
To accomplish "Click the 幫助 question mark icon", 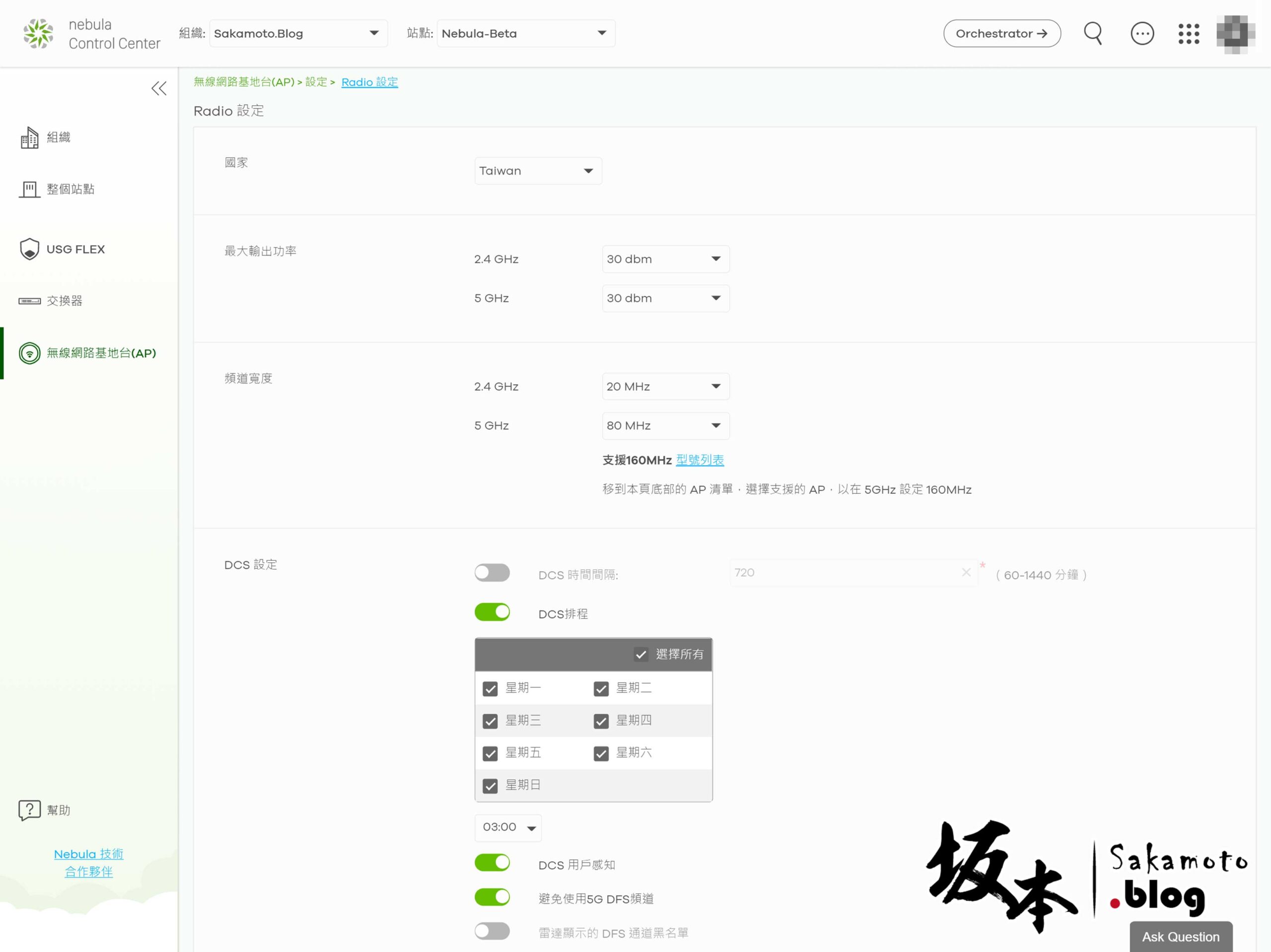I will (29, 810).
